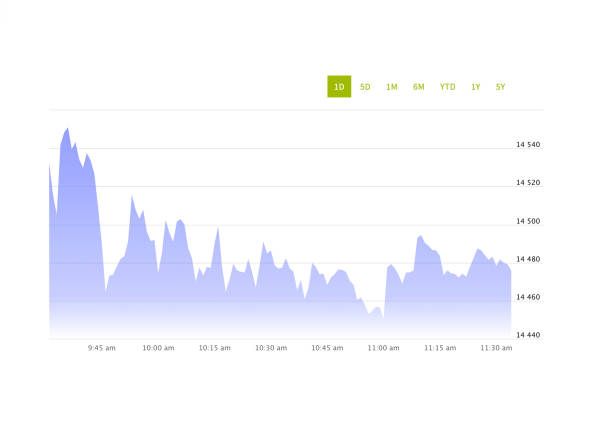Click the chart's highest peak point
612x422 pixels.
67,128
